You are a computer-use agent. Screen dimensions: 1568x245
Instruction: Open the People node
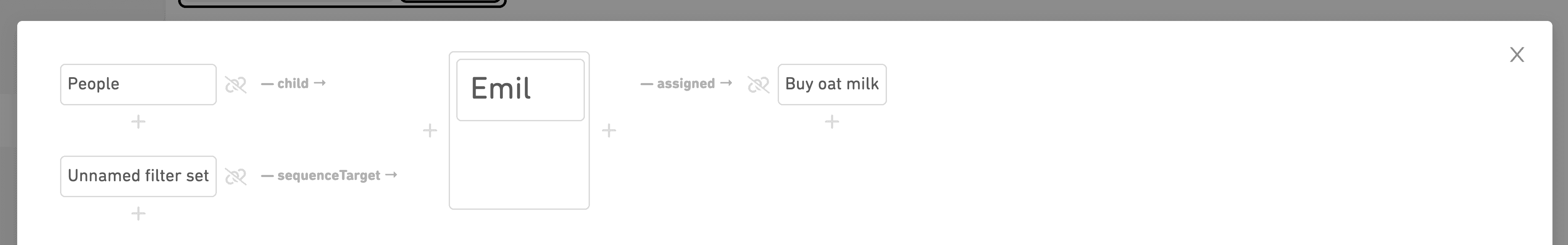click(138, 84)
